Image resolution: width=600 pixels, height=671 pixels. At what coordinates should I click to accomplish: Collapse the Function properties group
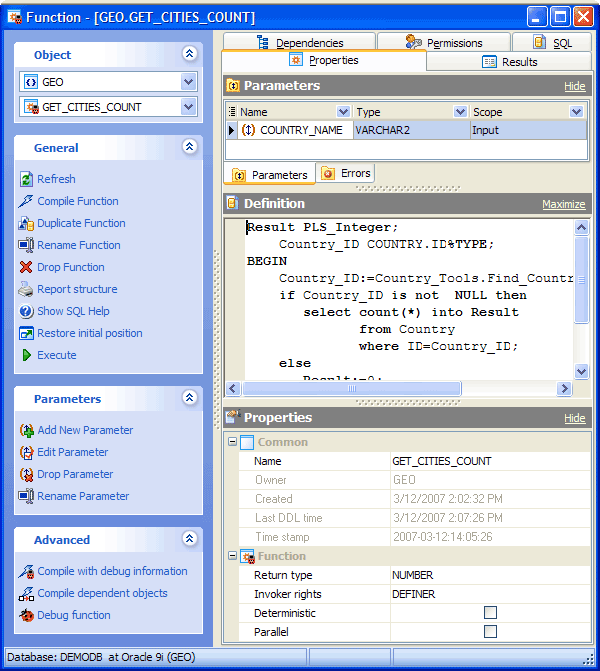pyautogui.click(x=232, y=556)
